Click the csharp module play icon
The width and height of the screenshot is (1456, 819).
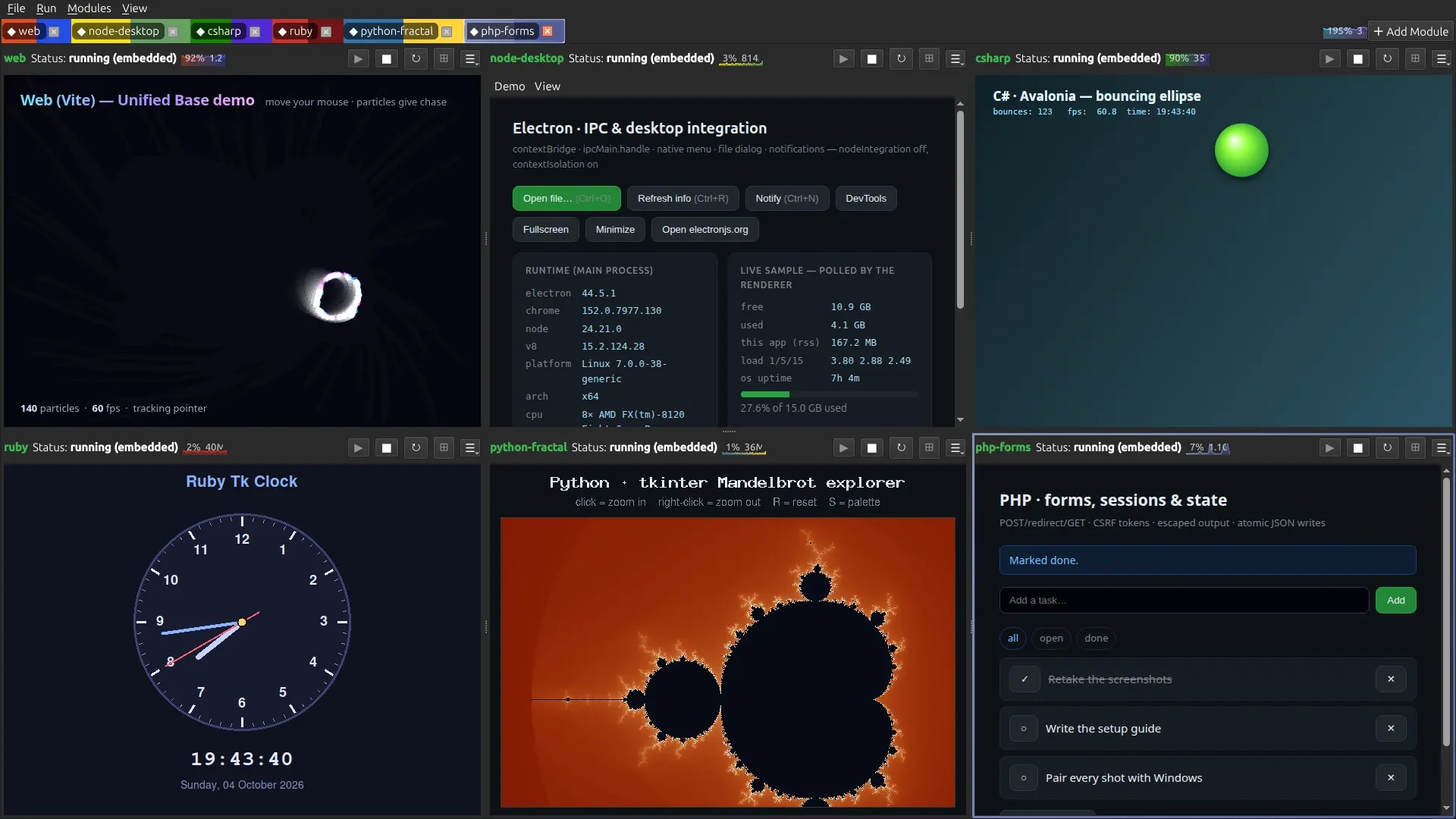coord(1329,58)
